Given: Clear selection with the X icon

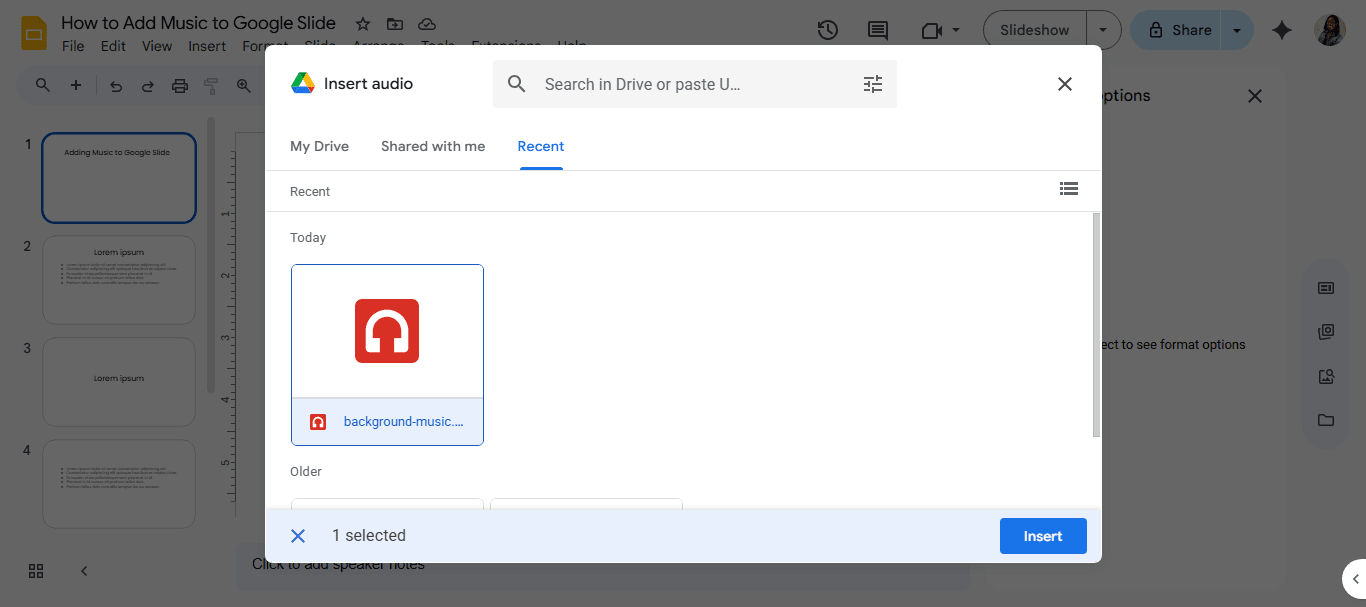Looking at the screenshot, I should click(298, 536).
